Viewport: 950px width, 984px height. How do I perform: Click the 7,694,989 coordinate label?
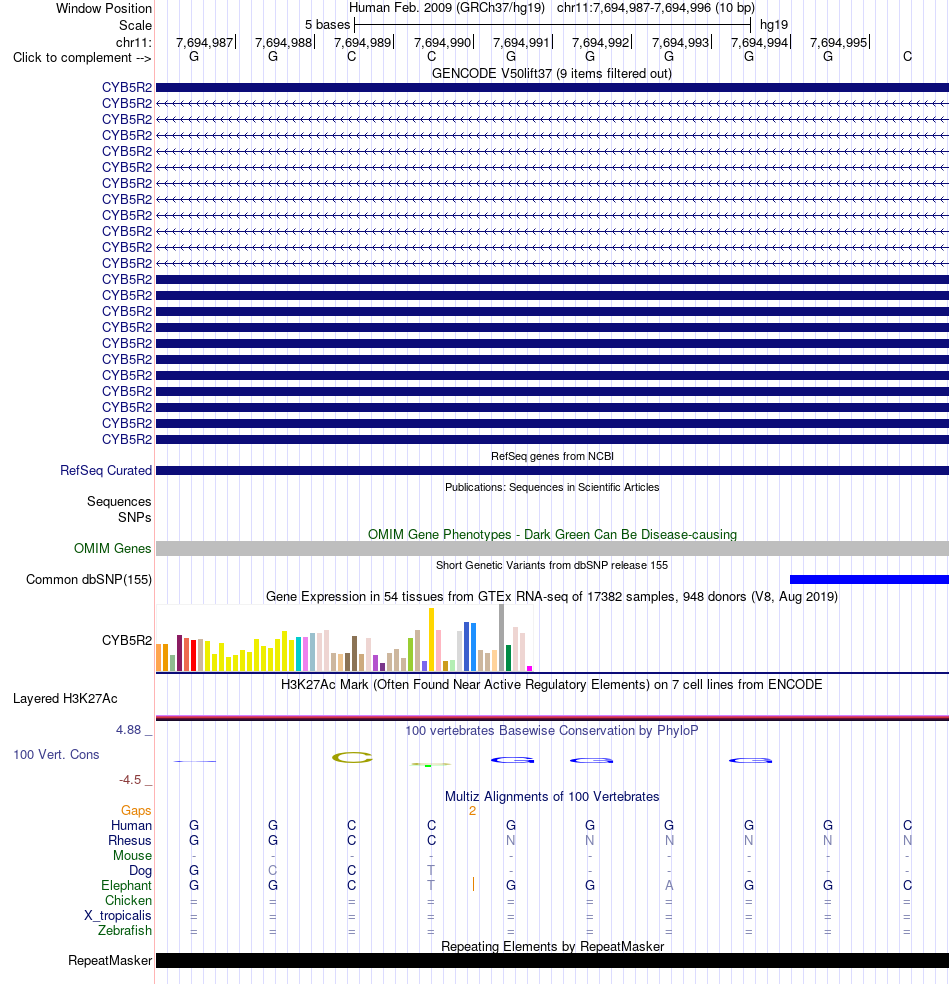pyautogui.click(x=363, y=42)
